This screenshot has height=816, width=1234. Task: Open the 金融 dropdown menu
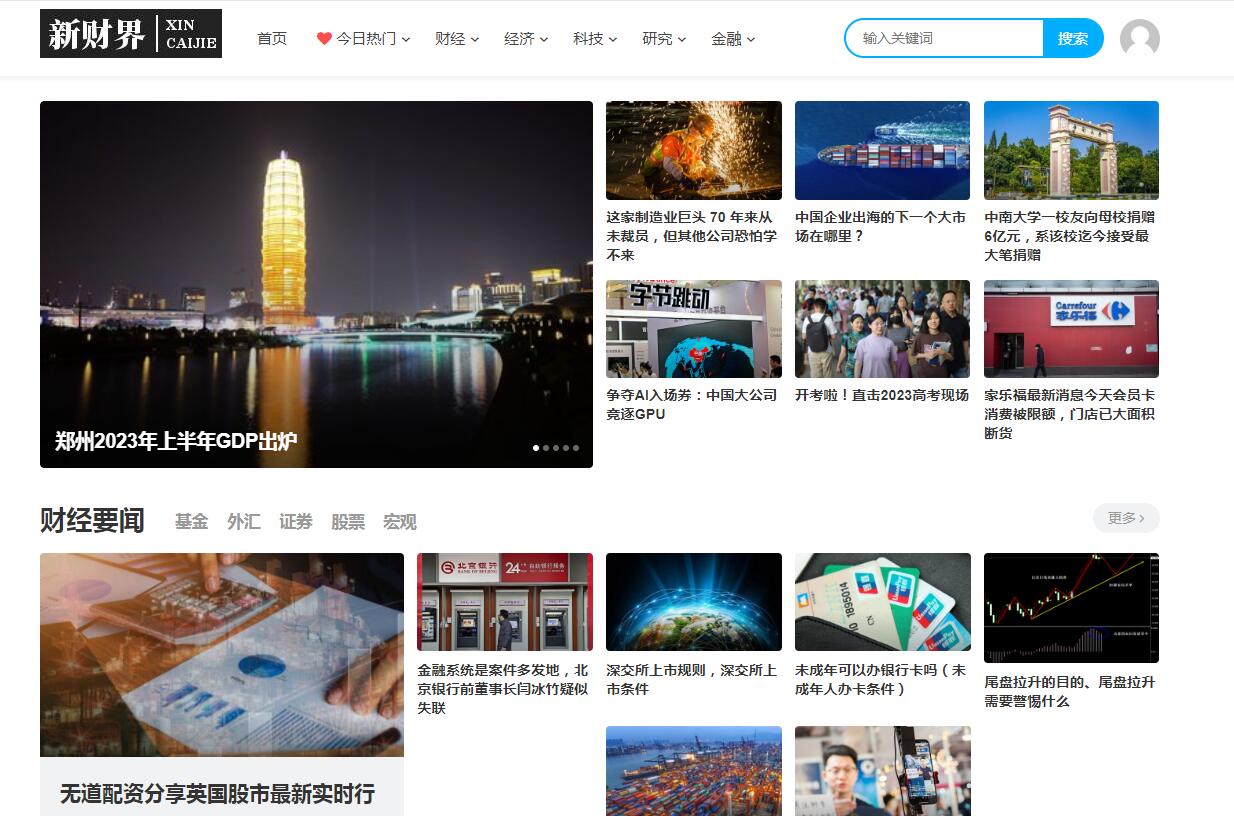point(733,38)
